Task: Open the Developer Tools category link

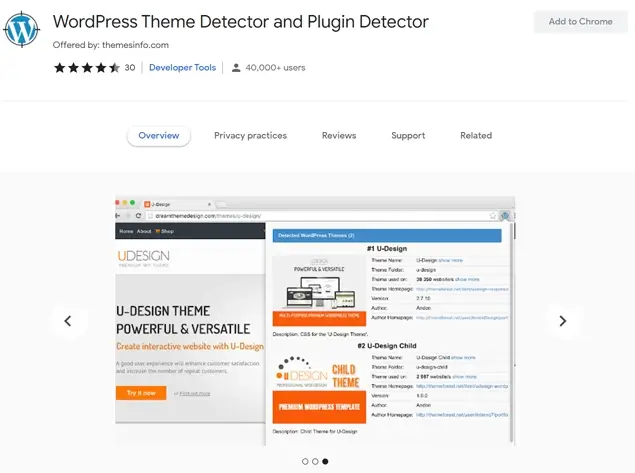Action: 182,68
